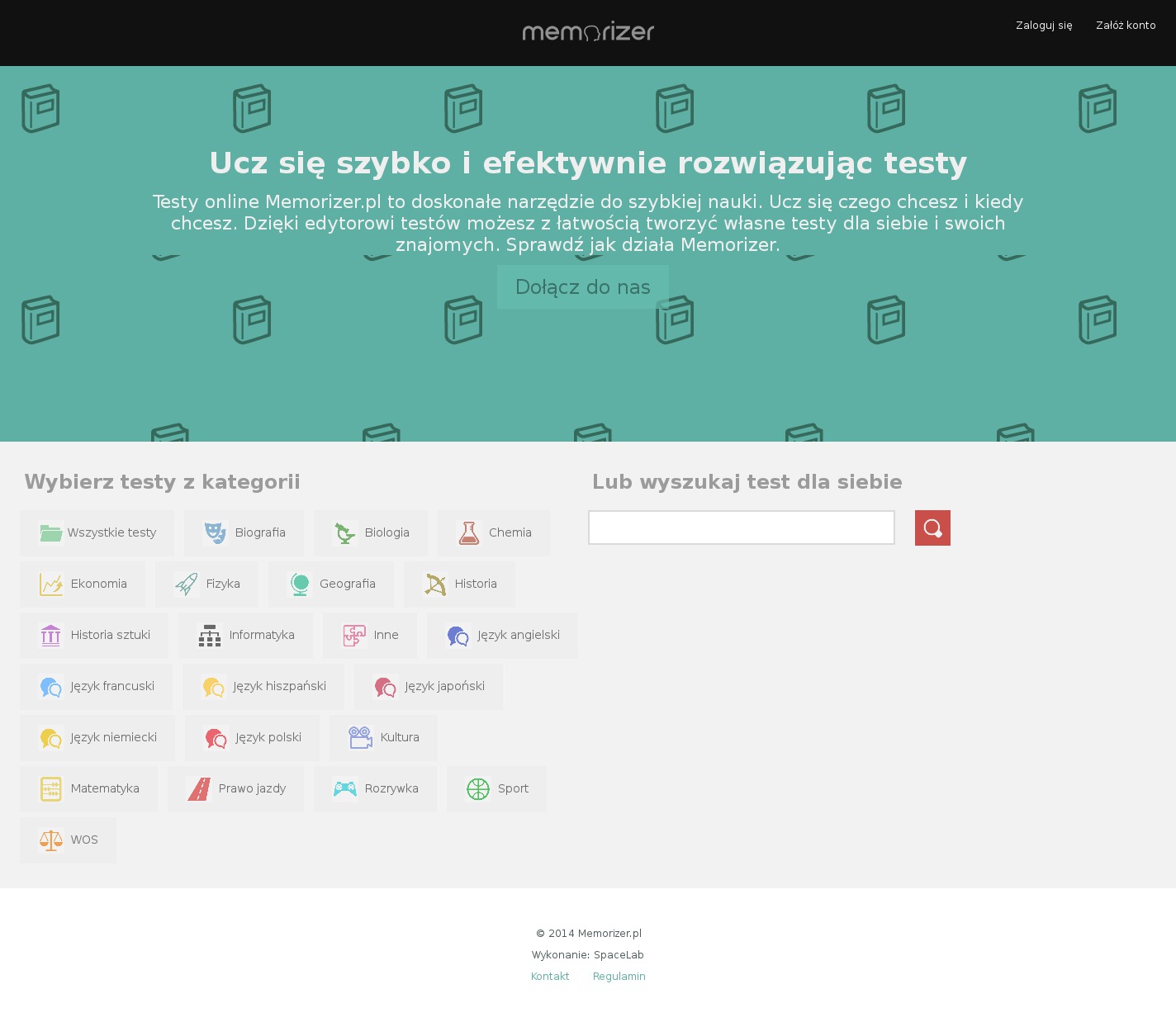Click the Fizyka rocket icon
This screenshot has height=1022, width=1176.
(x=186, y=584)
